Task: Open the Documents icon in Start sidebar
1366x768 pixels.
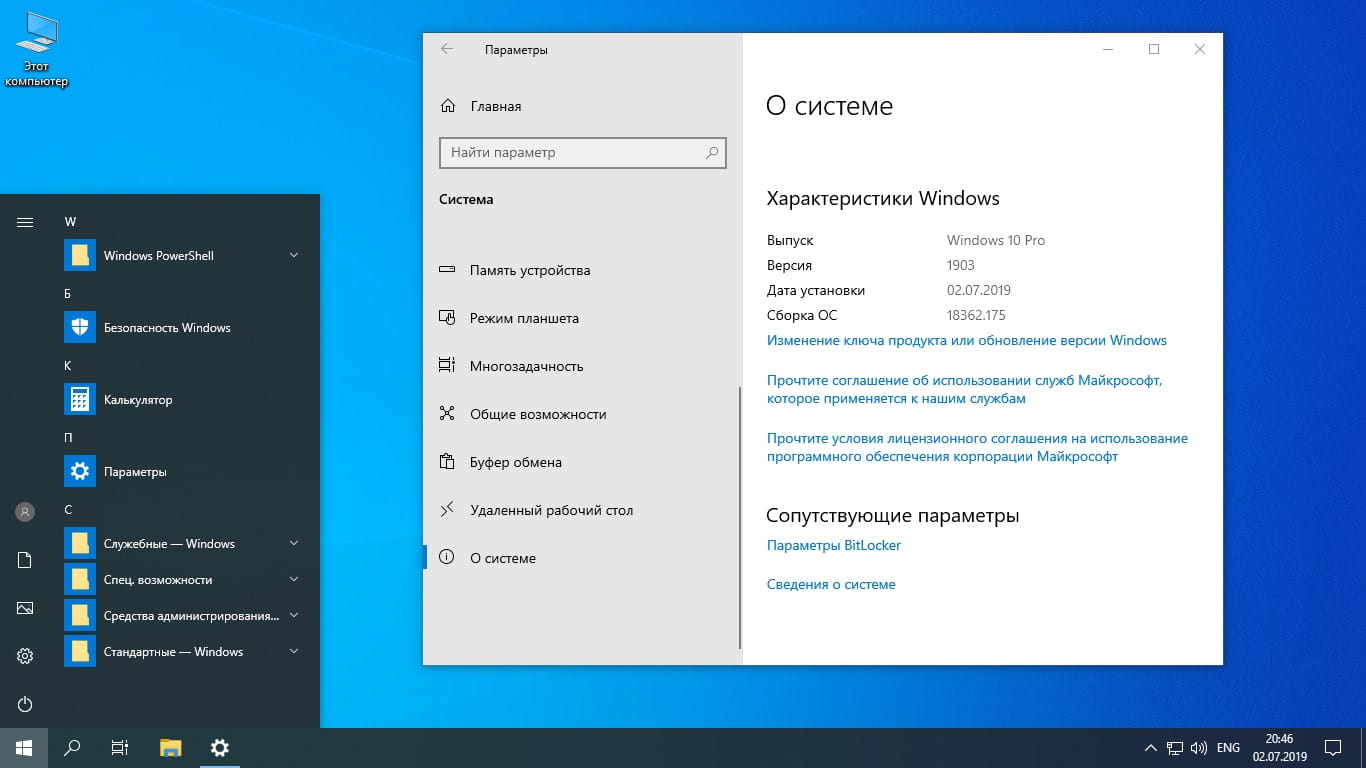Action: click(25, 560)
